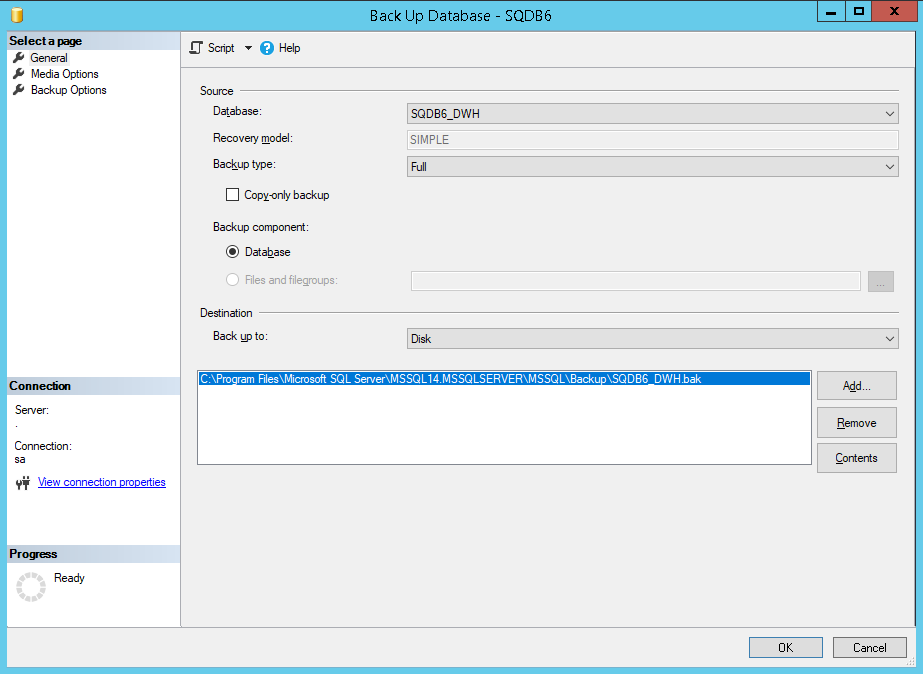This screenshot has width=923, height=674.
Task: Click the Add... destination button
Action: tap(856, 386)
